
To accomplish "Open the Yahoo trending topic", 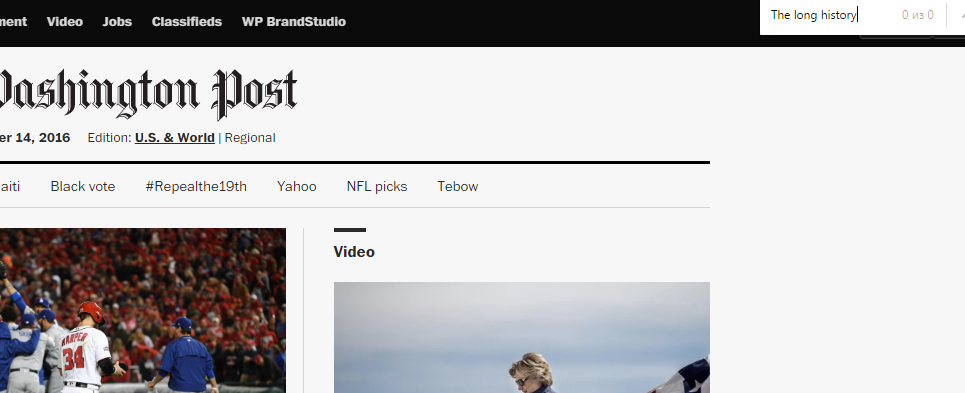I will (297, 186).
